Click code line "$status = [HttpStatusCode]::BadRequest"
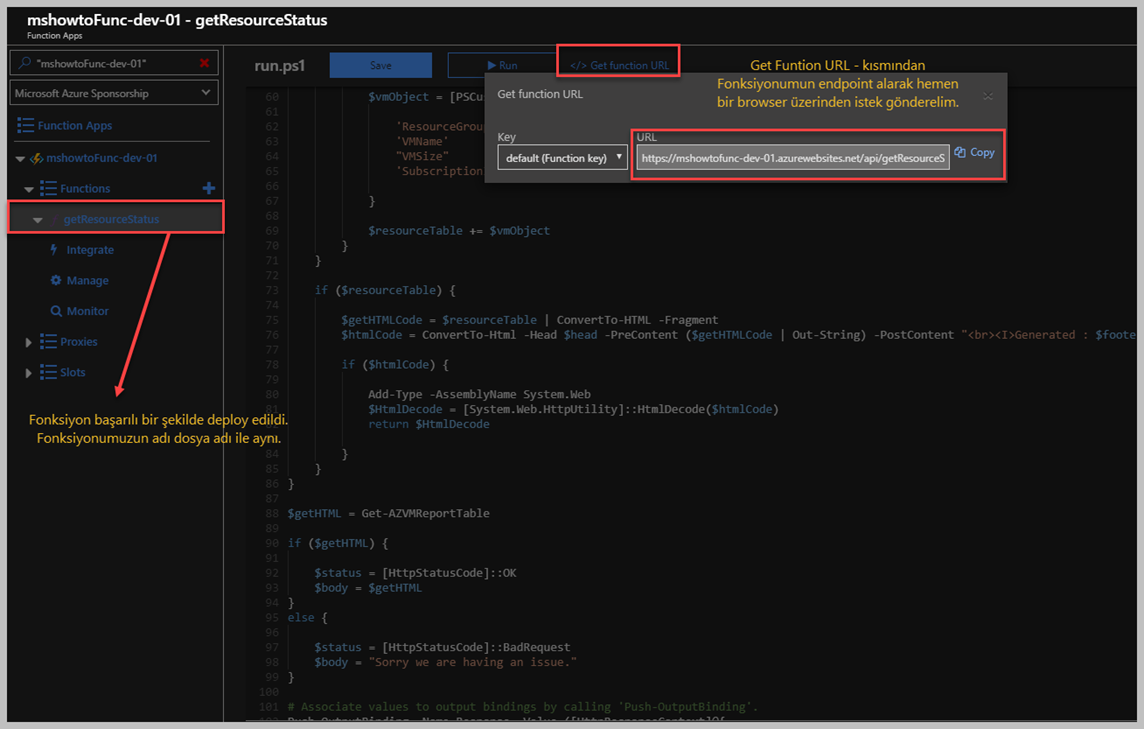The width and height of the screenshot is (1144, 729). pyautogui.click(x=442, y=647)
